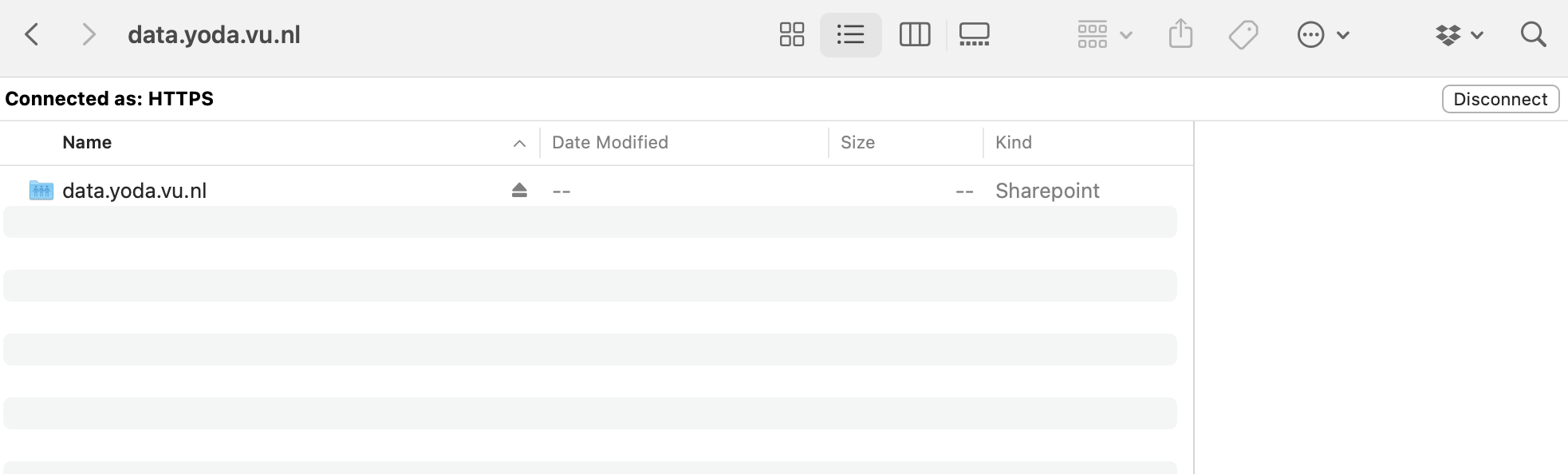Click the search magnifier icon
The width and height of the screenshot is (1568, 474).
click(x=1532, y=34)
